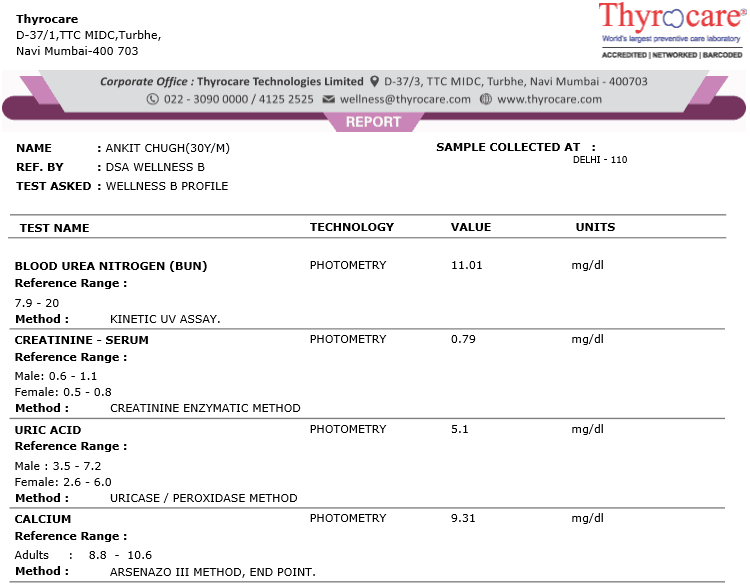The image size is (750, 585).
Task: Select the calcium value 9.31
Action: click(463, 519)
